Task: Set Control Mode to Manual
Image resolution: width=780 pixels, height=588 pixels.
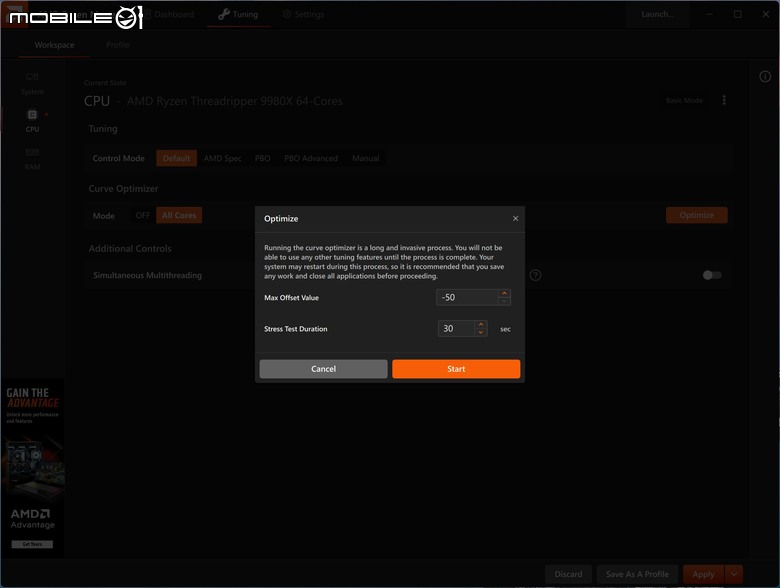Action: pos(366,158)
